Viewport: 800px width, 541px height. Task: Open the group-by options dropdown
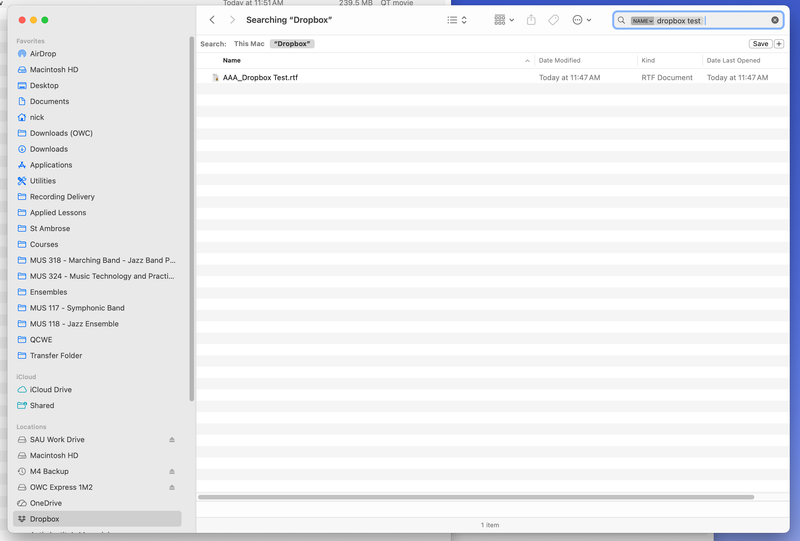click(x=504, y=20)
